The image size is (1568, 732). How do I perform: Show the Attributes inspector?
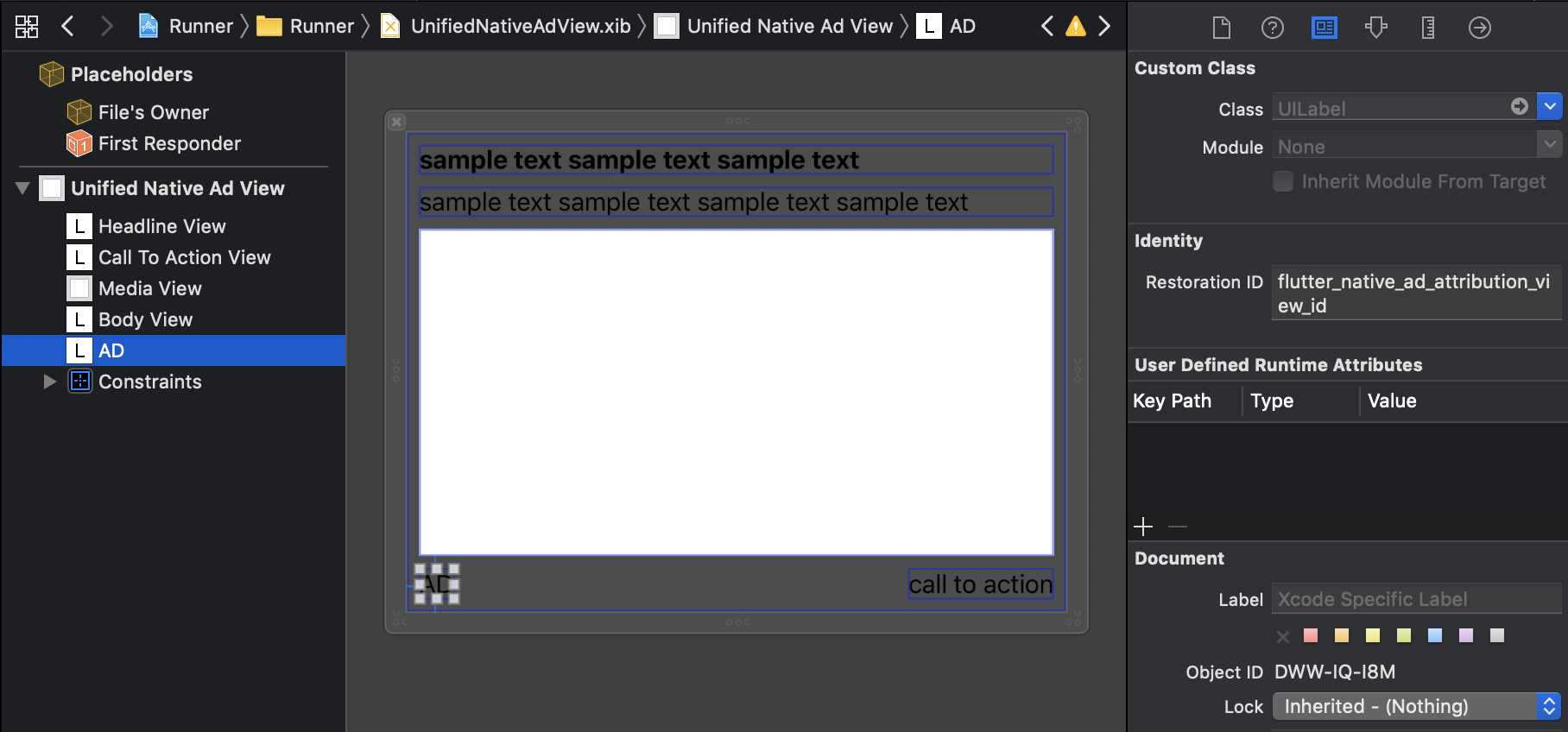[x=1376, y=28]
